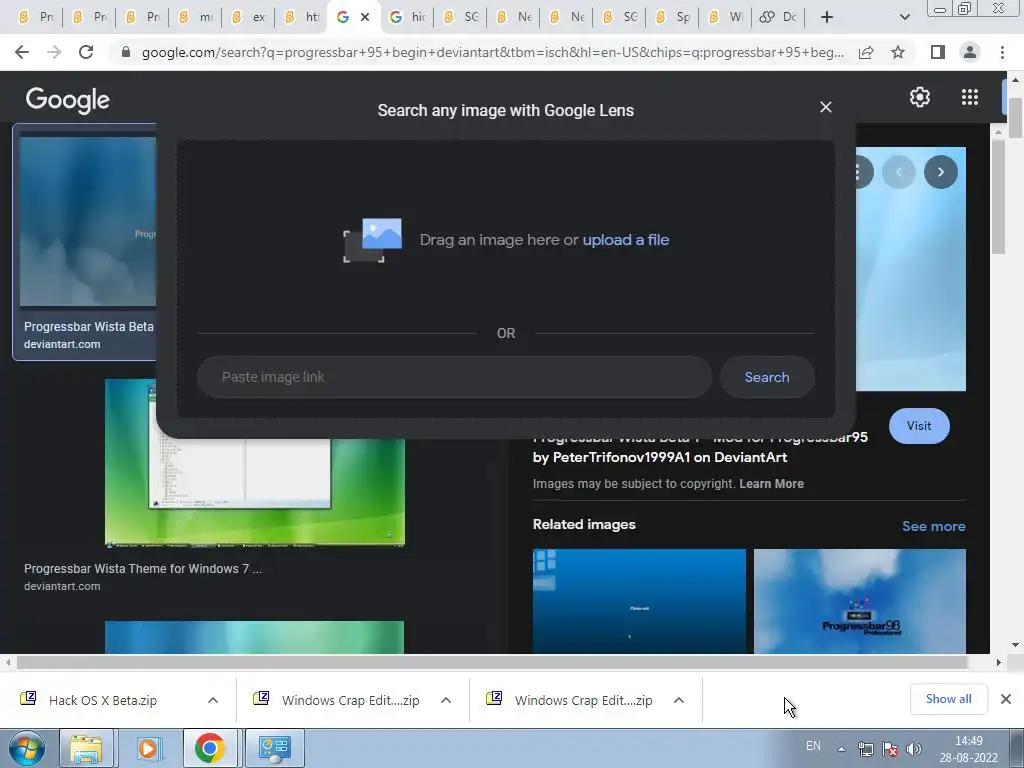Expand options for Hack OS X Beta.zip
This screenshot has height=768, width=1024.
(213, 700)
